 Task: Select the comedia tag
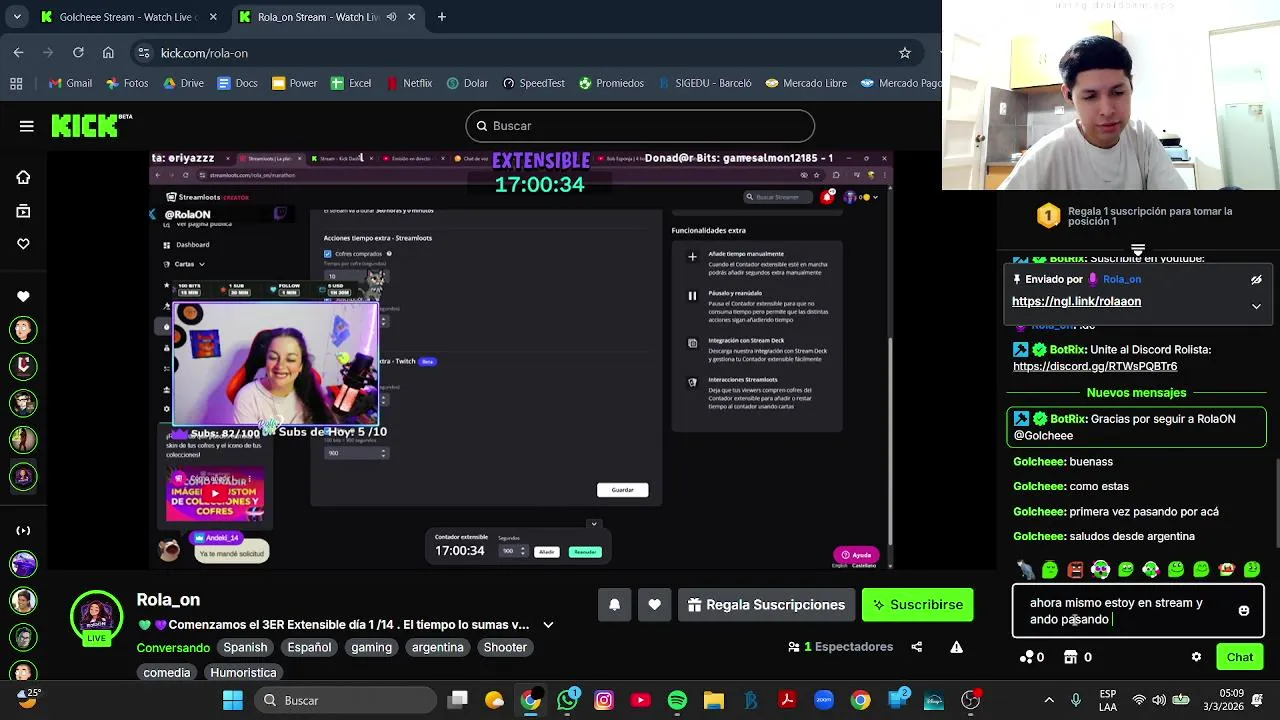tap(166, 673)
